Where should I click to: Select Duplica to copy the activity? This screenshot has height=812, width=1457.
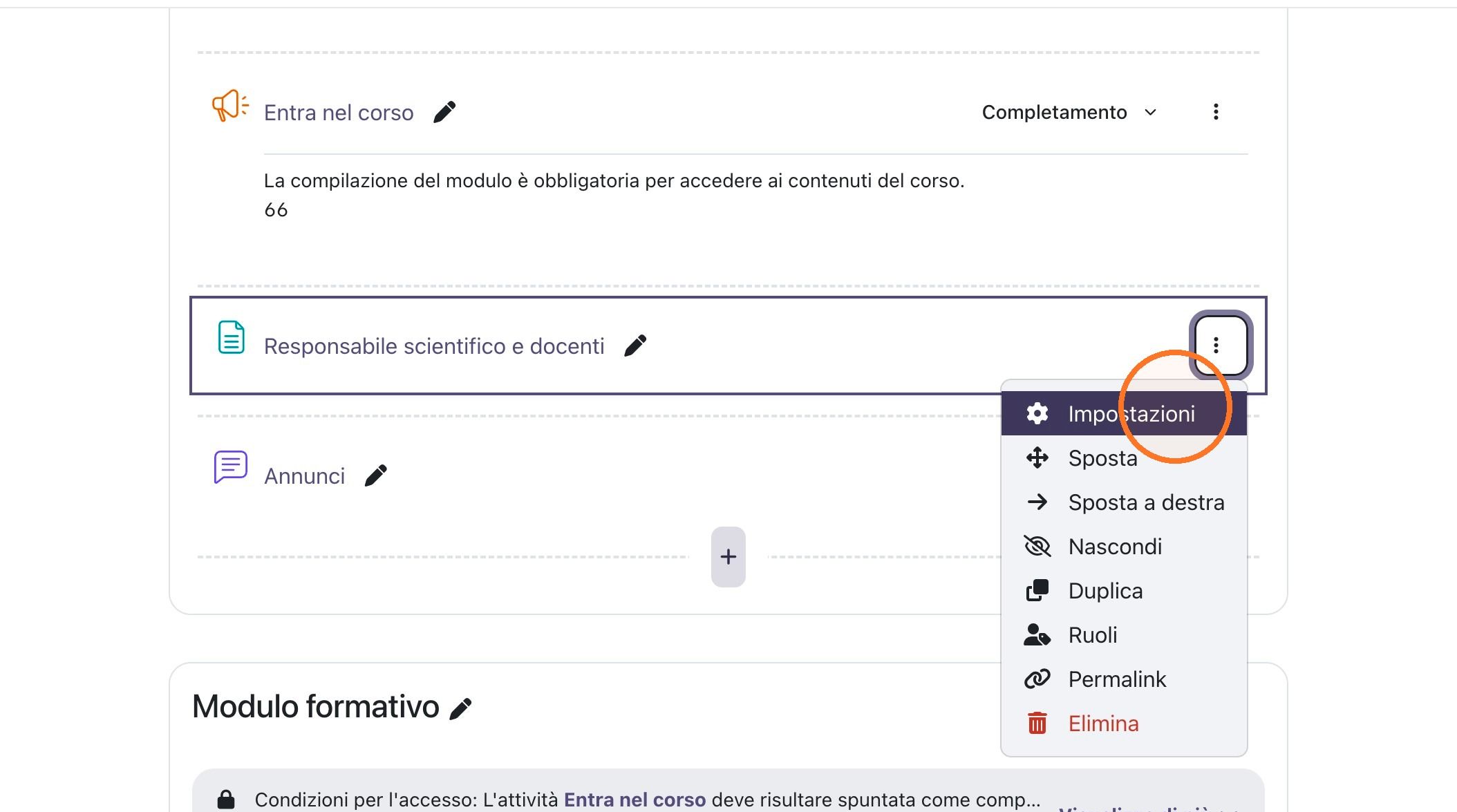(x=1124, y=591)
